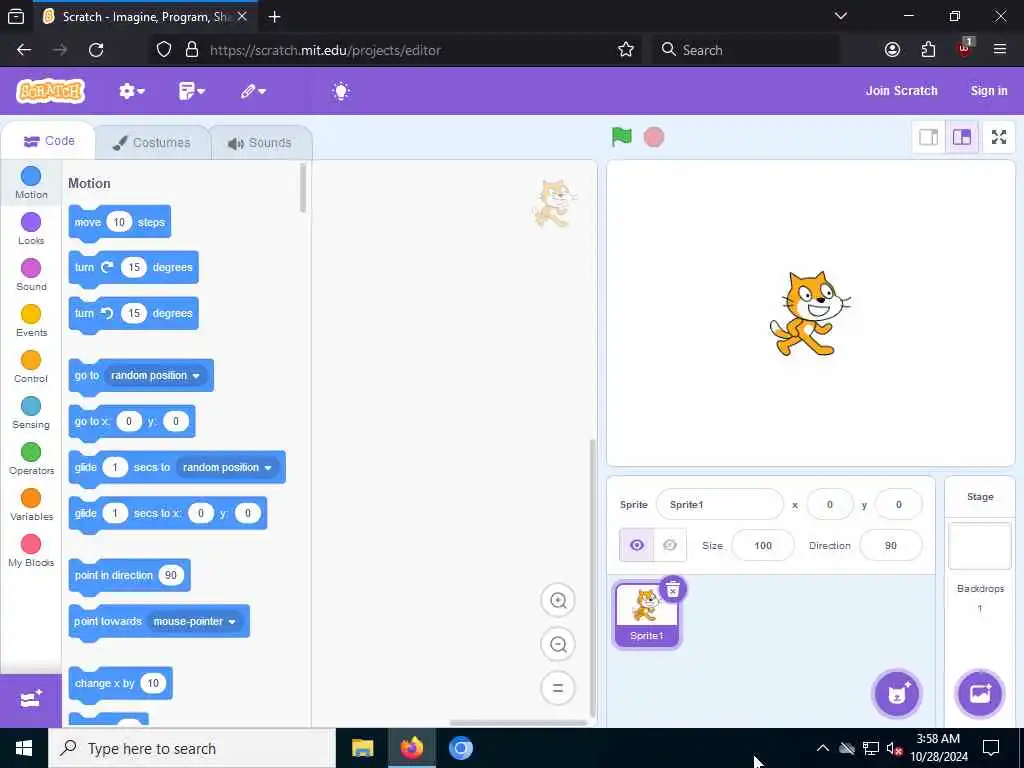Click the block palette vertical scrollbar
The image size is (1024, 768).
[x=302, y=188]
